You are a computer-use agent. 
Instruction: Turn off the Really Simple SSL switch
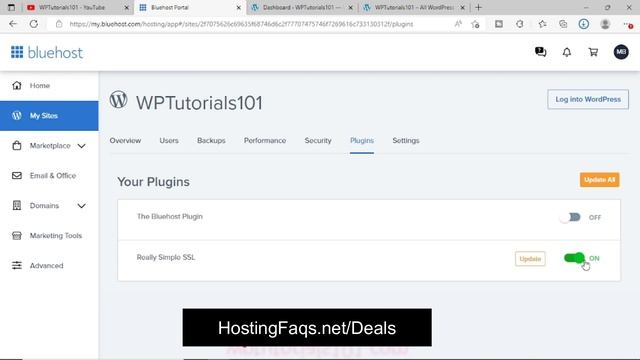point(574,258)
